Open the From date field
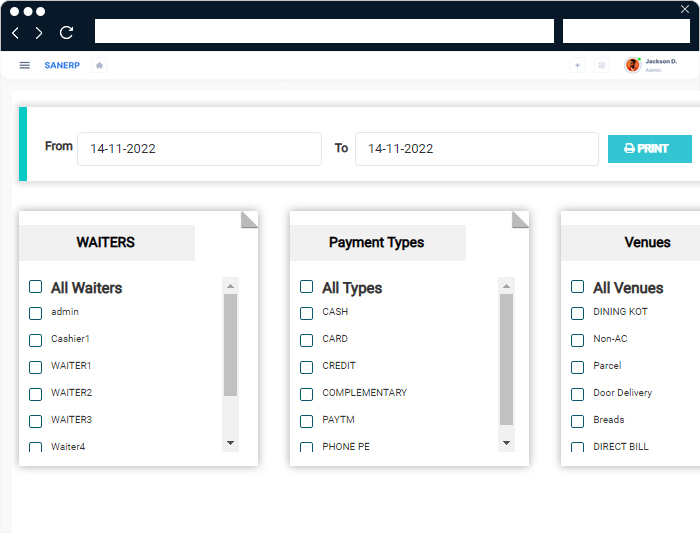The width and height of the screenshot is (700, 533). 199,149
